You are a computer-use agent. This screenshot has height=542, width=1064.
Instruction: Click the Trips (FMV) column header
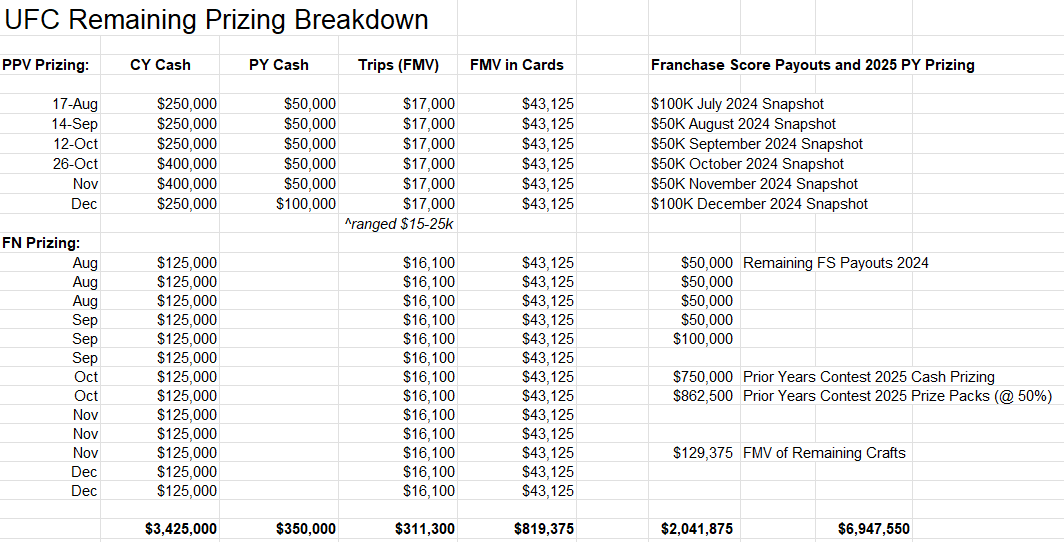(399, 65)
